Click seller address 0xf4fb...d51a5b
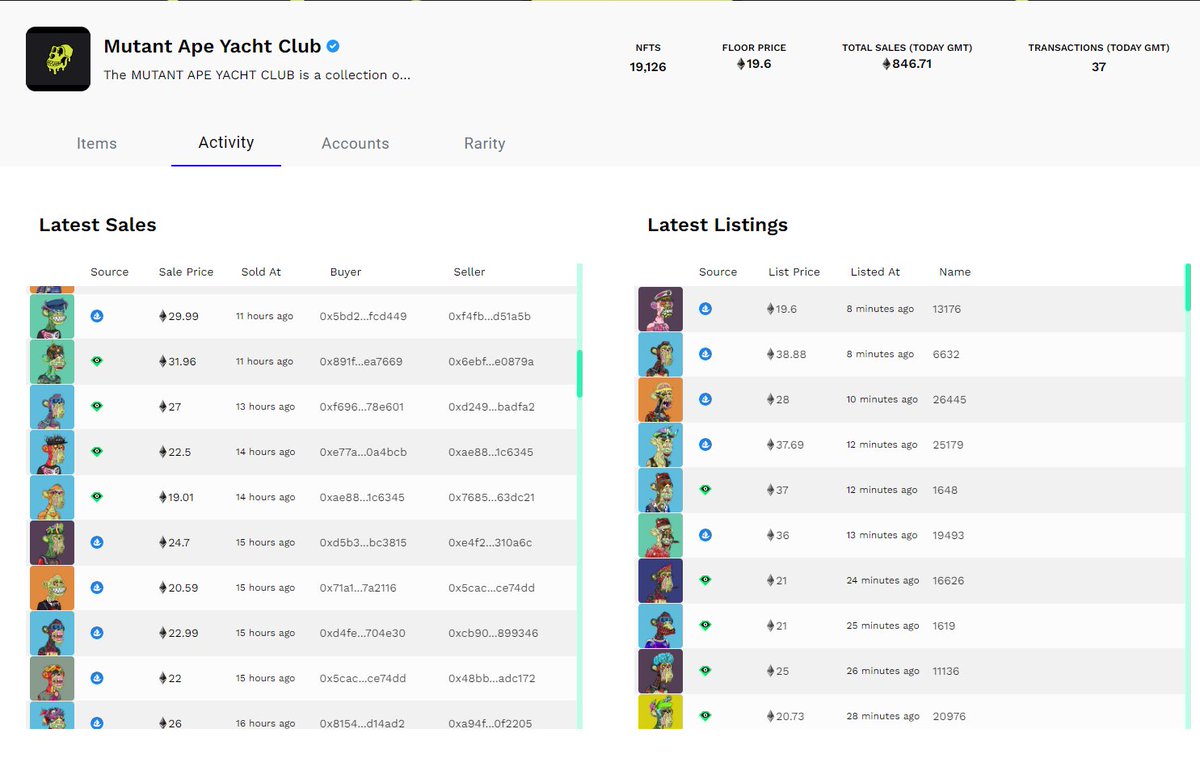This screenshot has width=1200, height=771. (489, 316)
